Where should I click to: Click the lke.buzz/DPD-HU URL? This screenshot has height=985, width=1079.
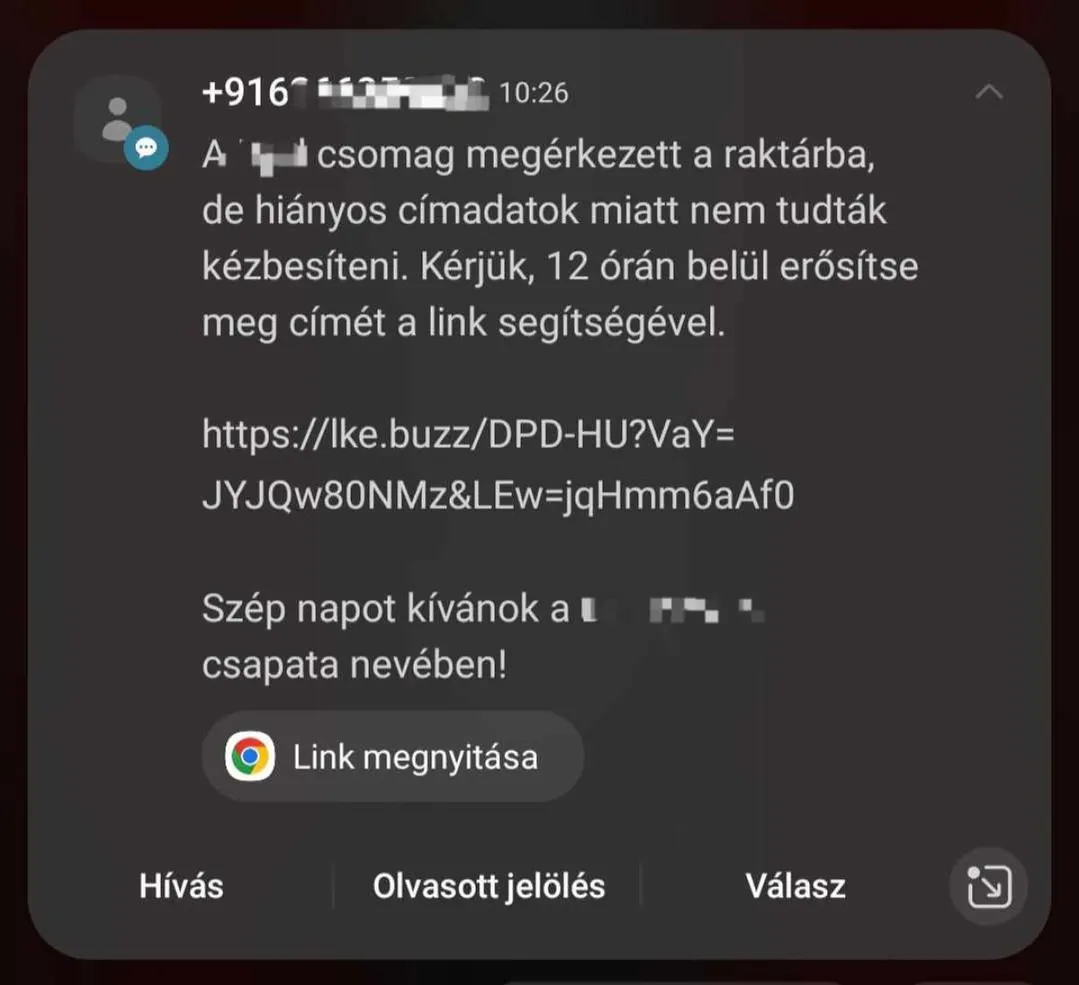pos(469,435)
